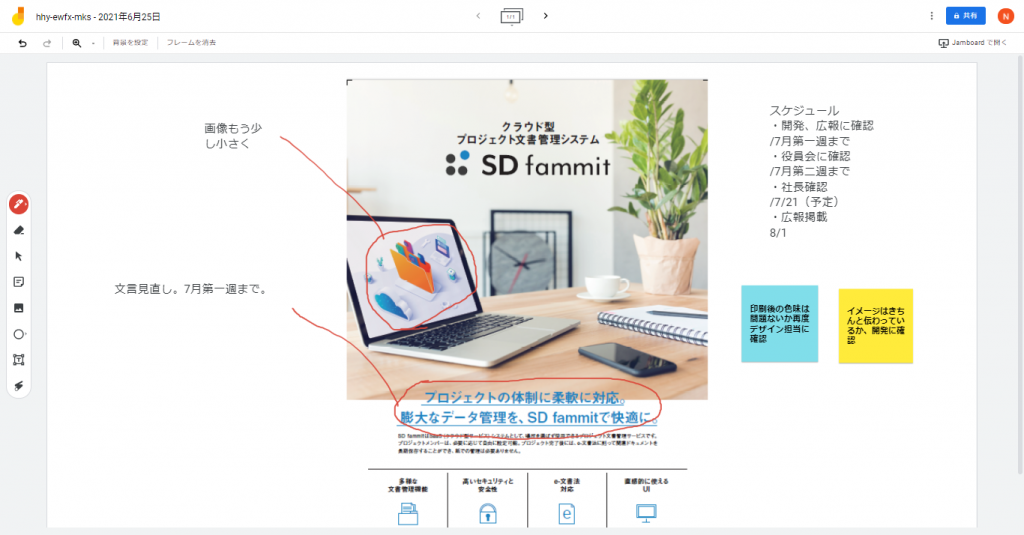
Task: Expand the frame bar thumbnail 1/1
Action: click(x=511, y=16)
